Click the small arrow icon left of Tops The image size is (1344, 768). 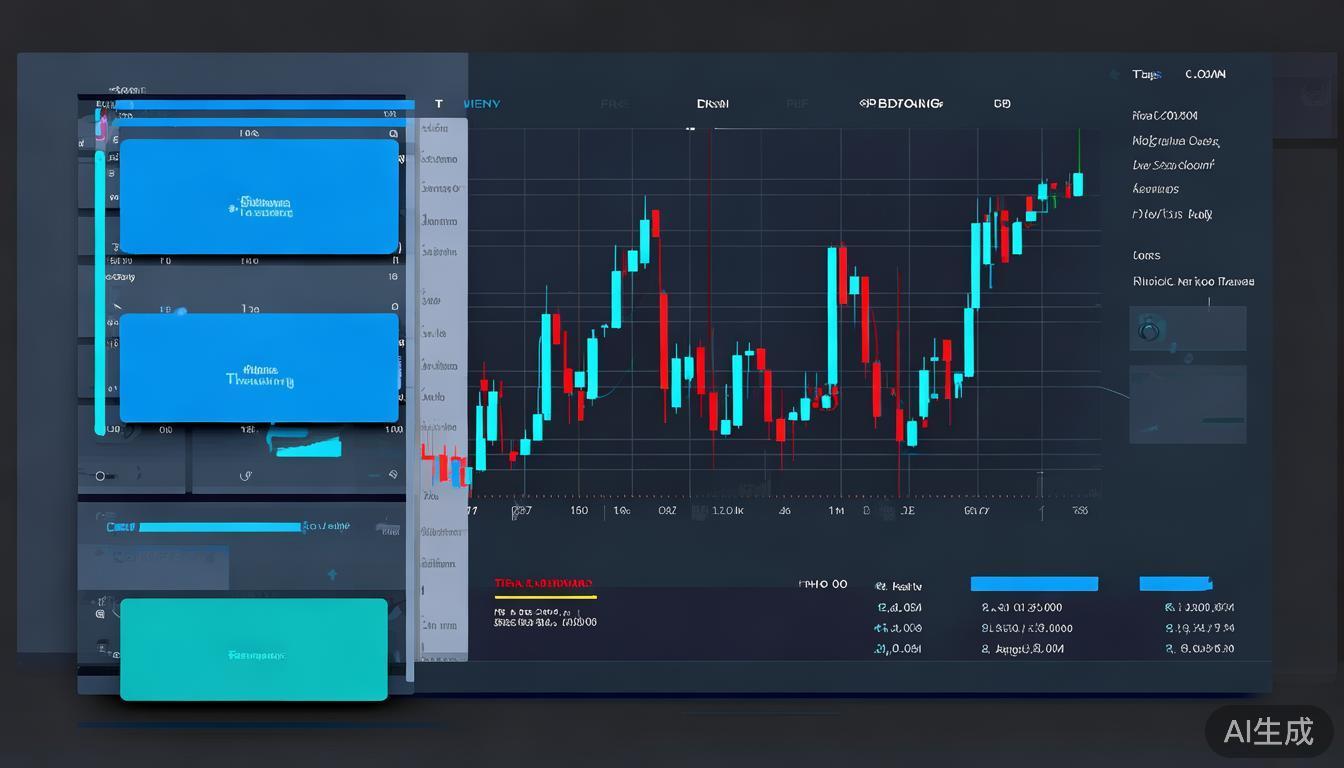point(1113,75)
